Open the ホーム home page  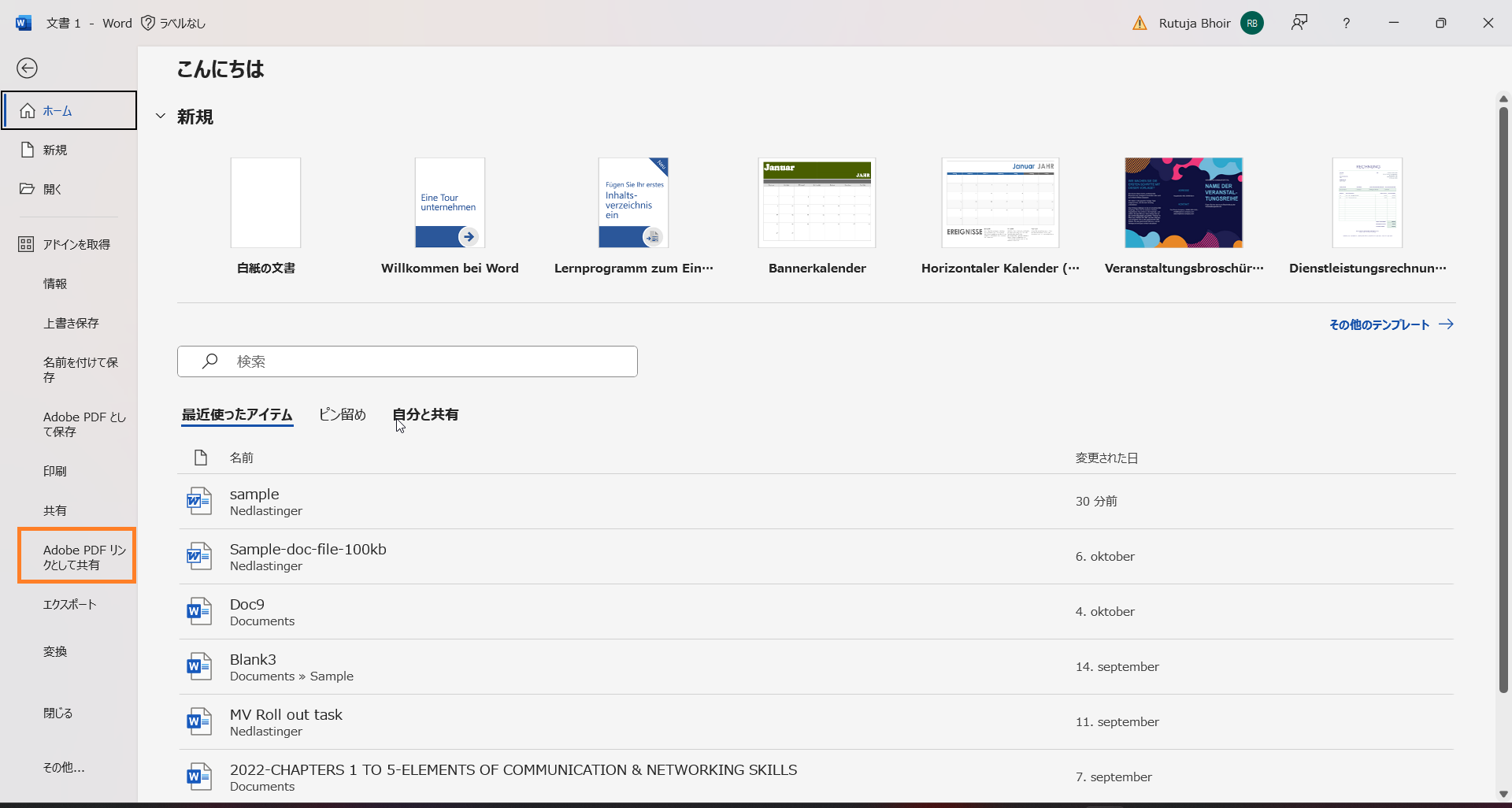coord(69,110)
